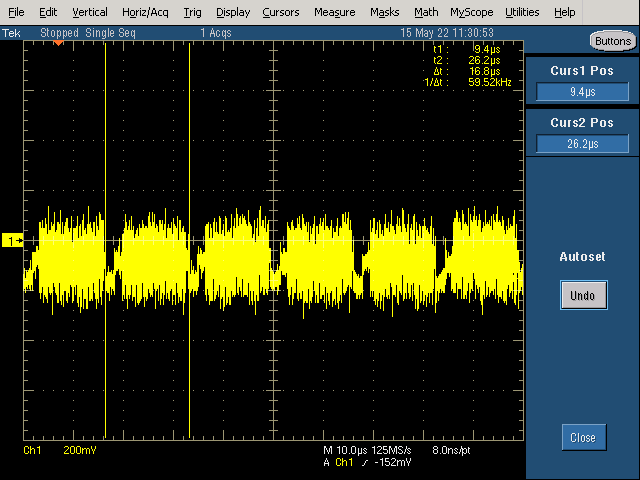Screen dimensions: 640x480
Task: Click the Buttons mode button
Action: (x=613, y=41)
